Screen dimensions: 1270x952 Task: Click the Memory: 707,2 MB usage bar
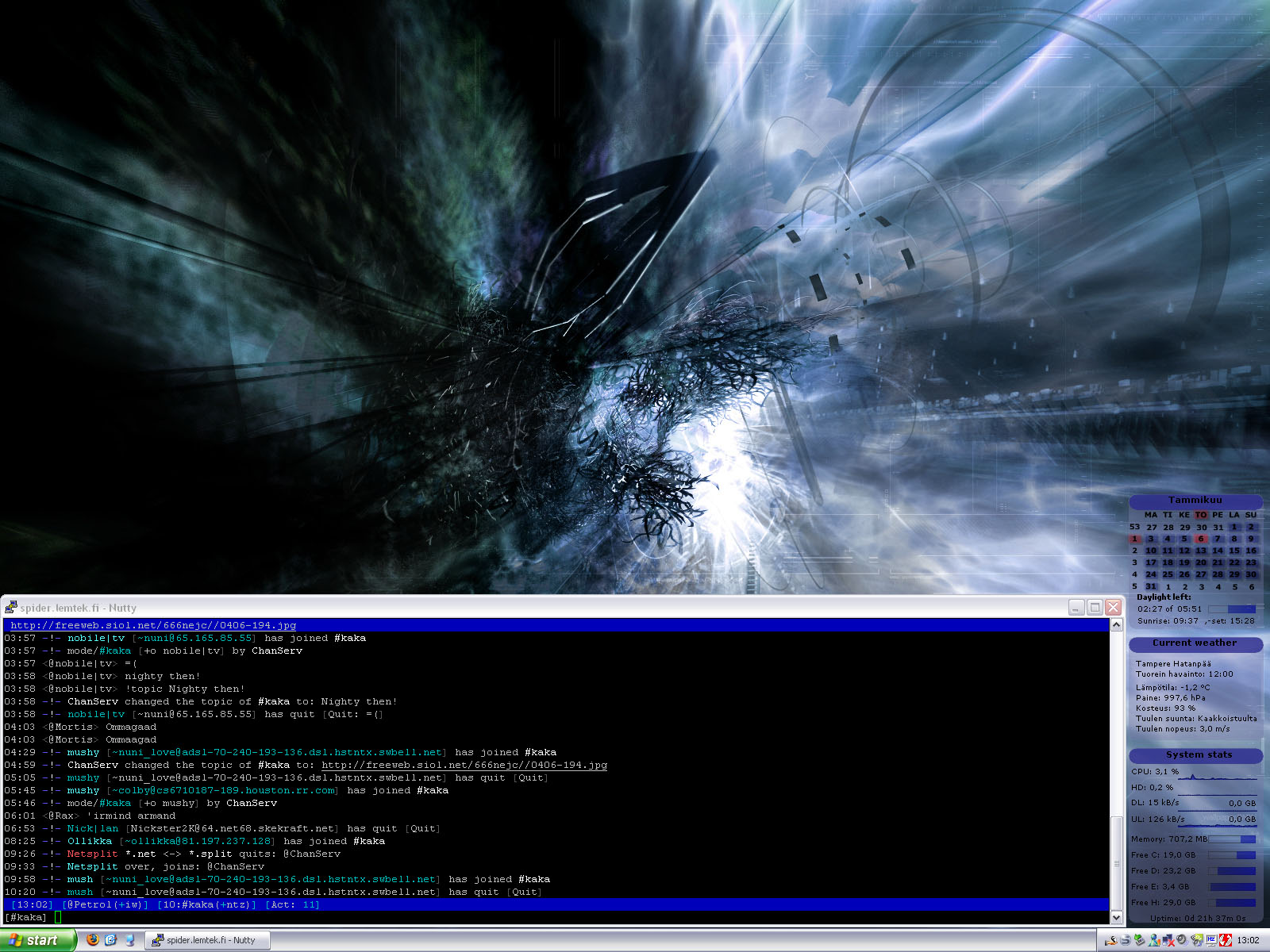(1232, 839)
